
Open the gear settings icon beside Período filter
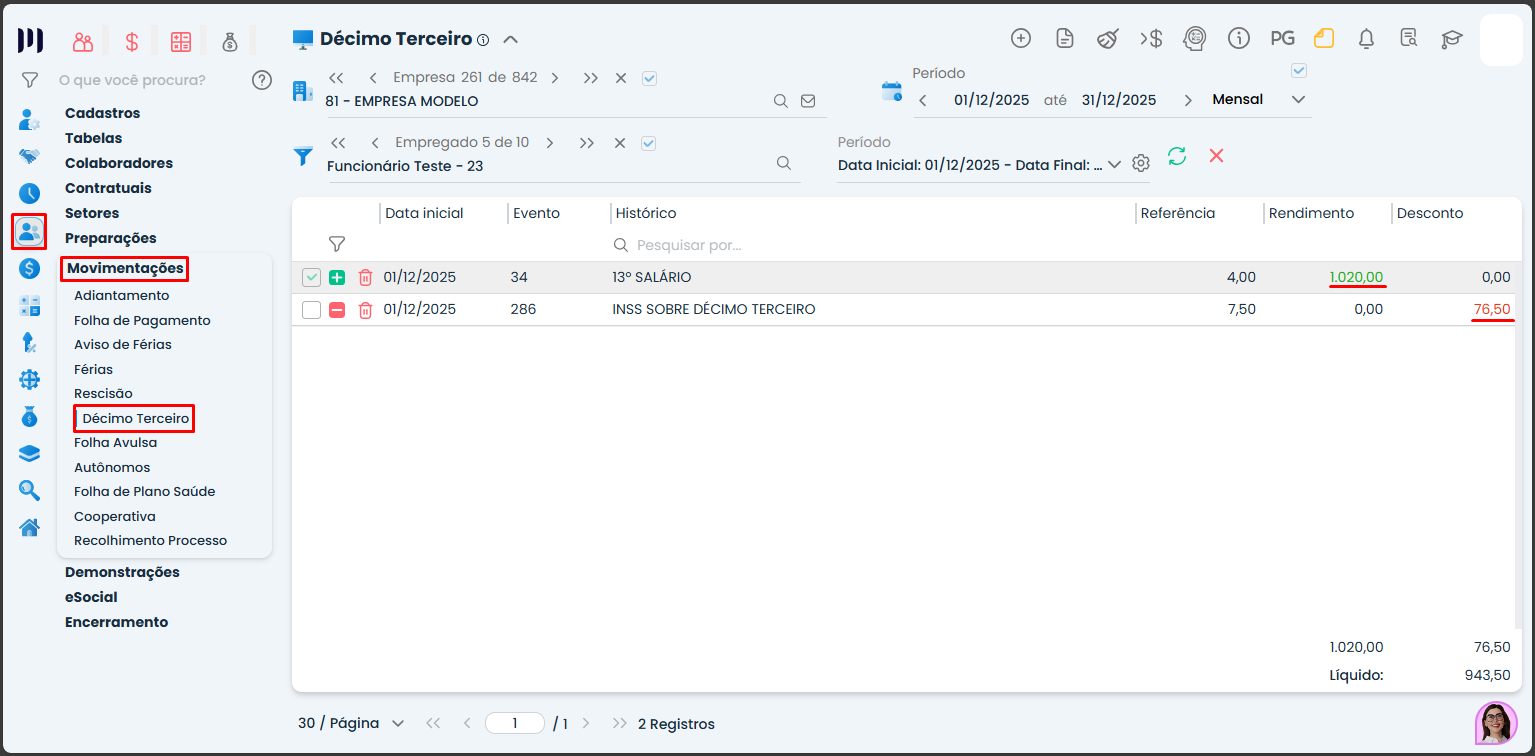coord(1141,163)
